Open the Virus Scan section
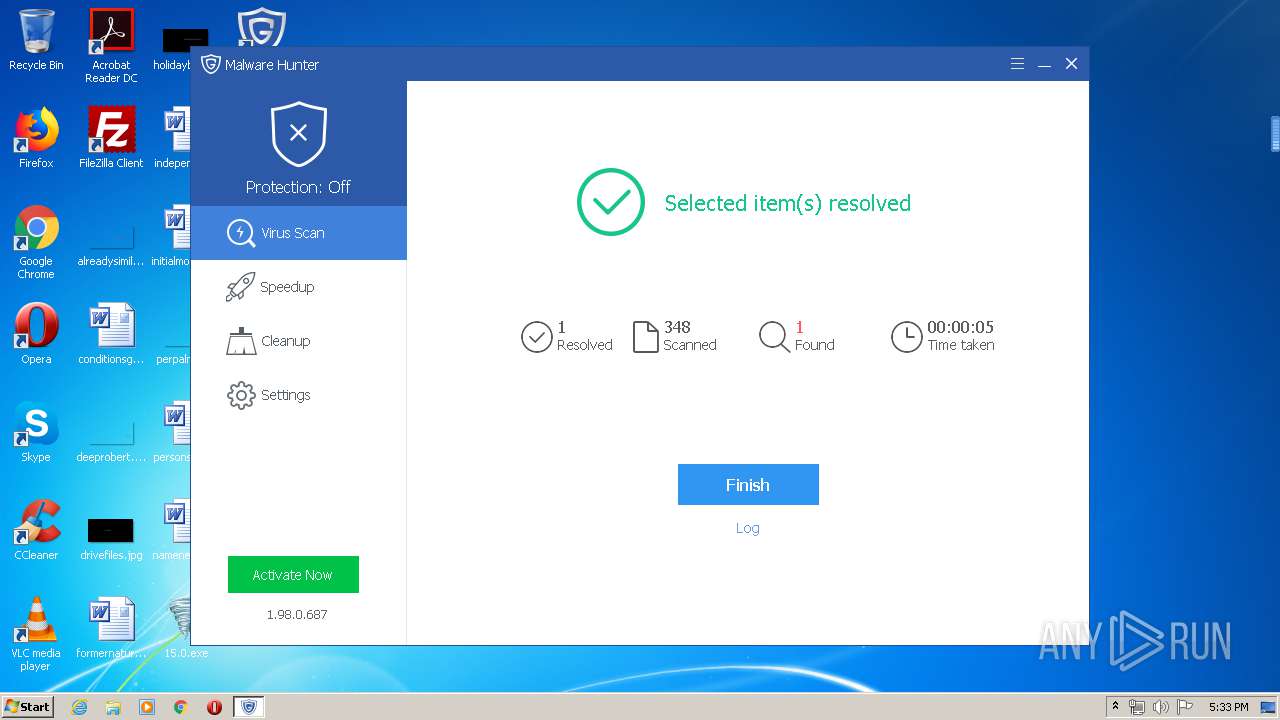 tap(298, 233)
